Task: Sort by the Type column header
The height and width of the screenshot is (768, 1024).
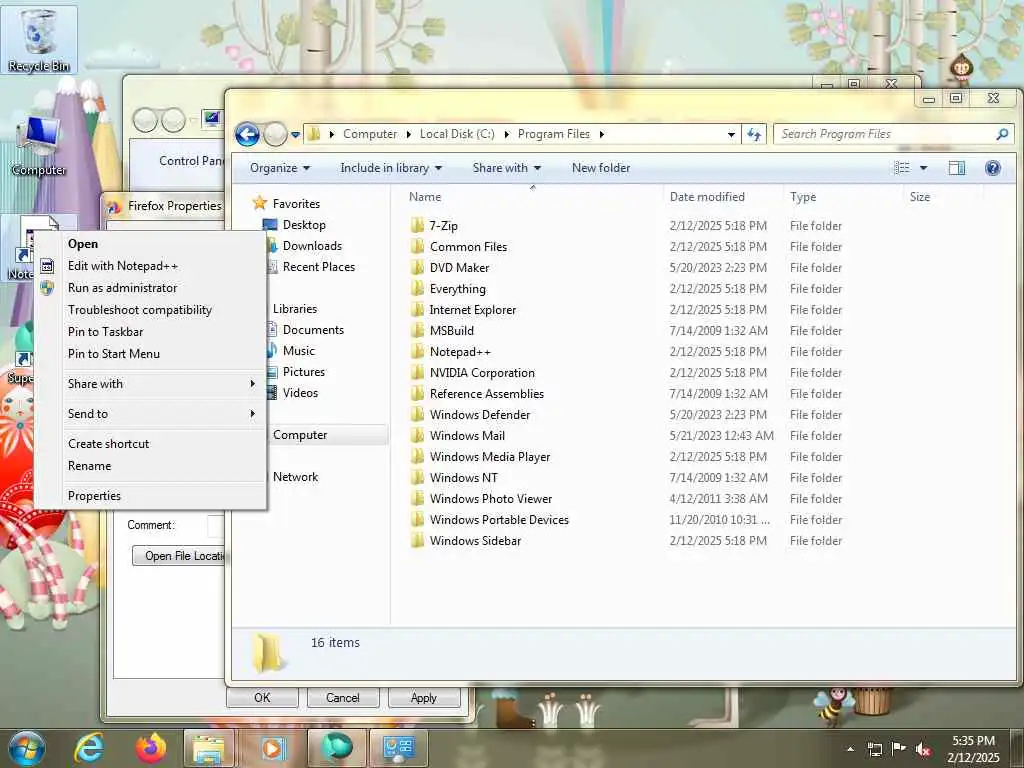Action: click(803, 197)
